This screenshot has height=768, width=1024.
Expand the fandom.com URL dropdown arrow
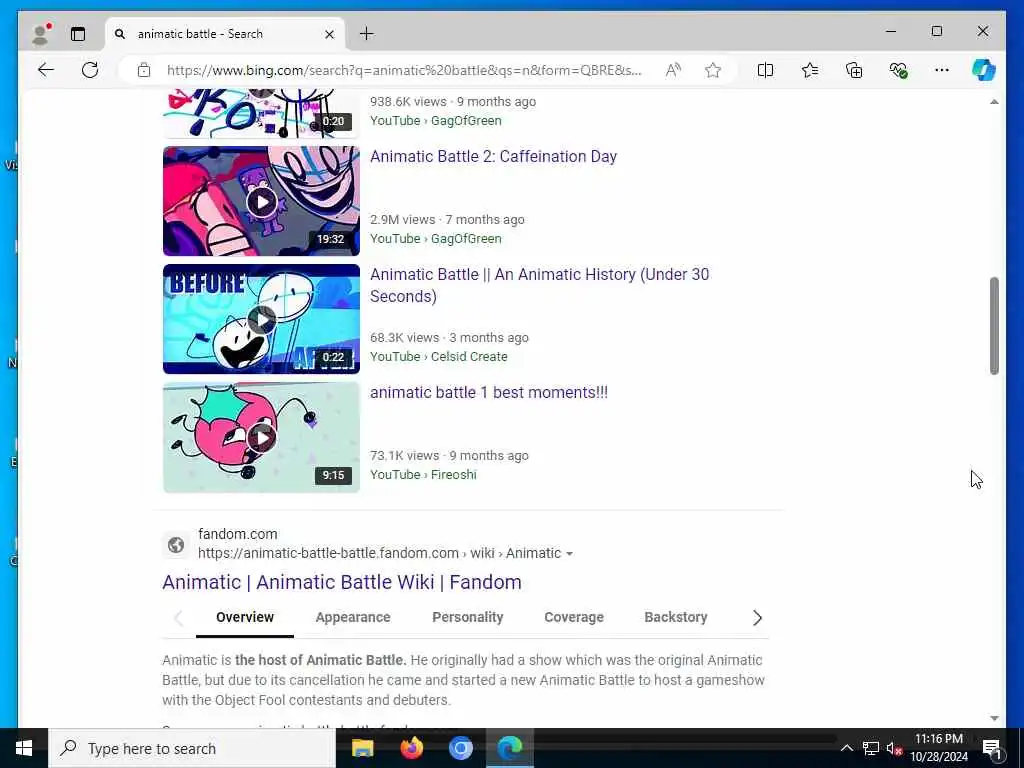[569, 554]
